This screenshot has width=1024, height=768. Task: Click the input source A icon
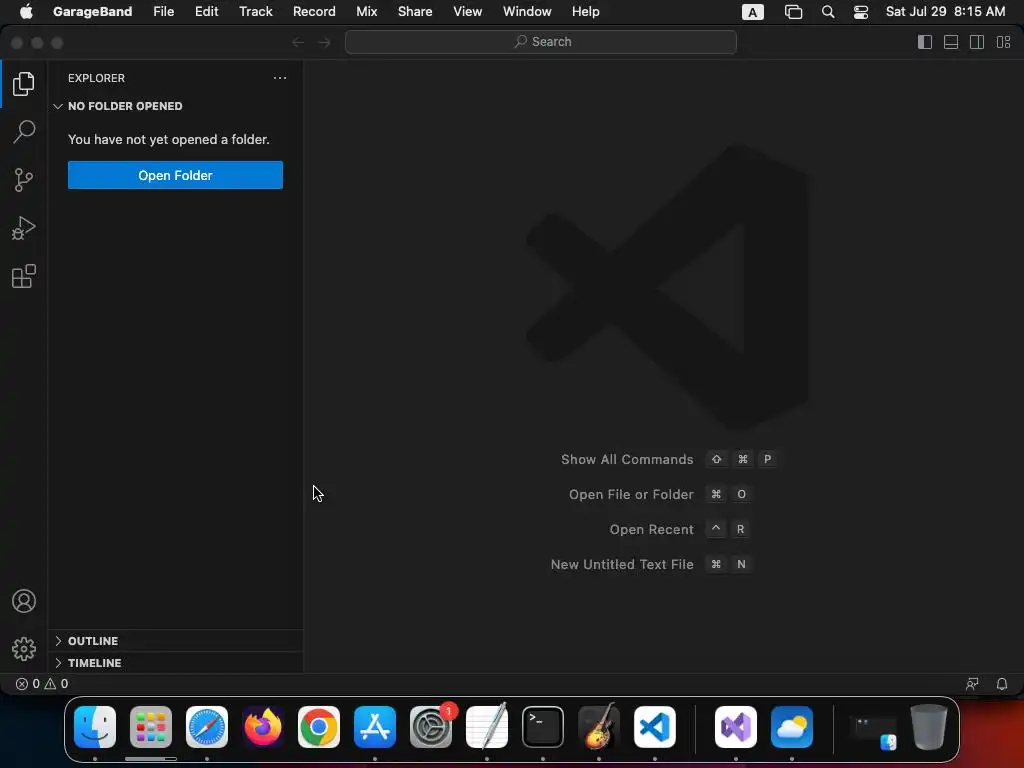(752, 12)
